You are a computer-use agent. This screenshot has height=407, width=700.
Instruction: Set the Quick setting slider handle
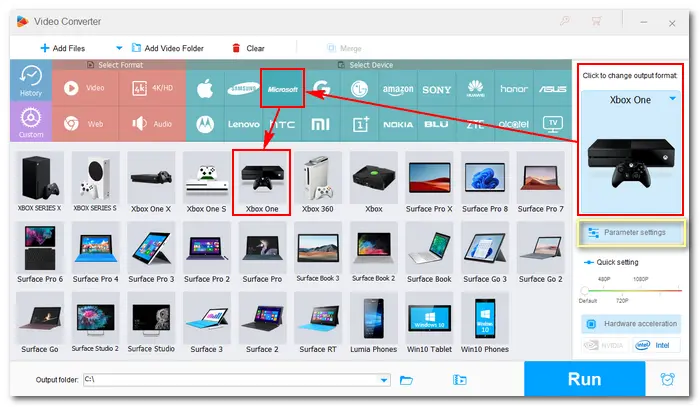click(x=584, y=291)
